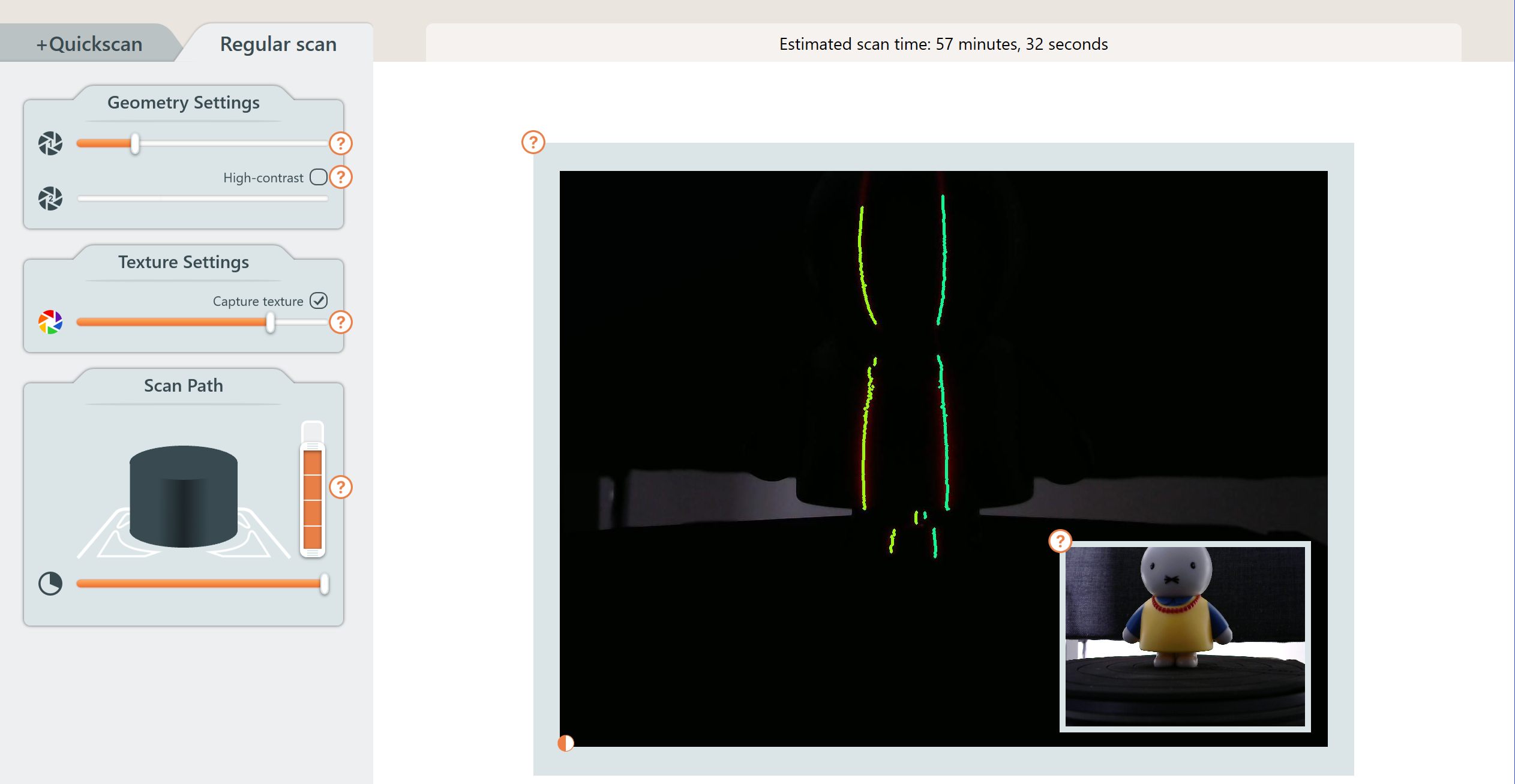Click the texture brightness slider handle
1515x784 pixels.
[270, 323]
